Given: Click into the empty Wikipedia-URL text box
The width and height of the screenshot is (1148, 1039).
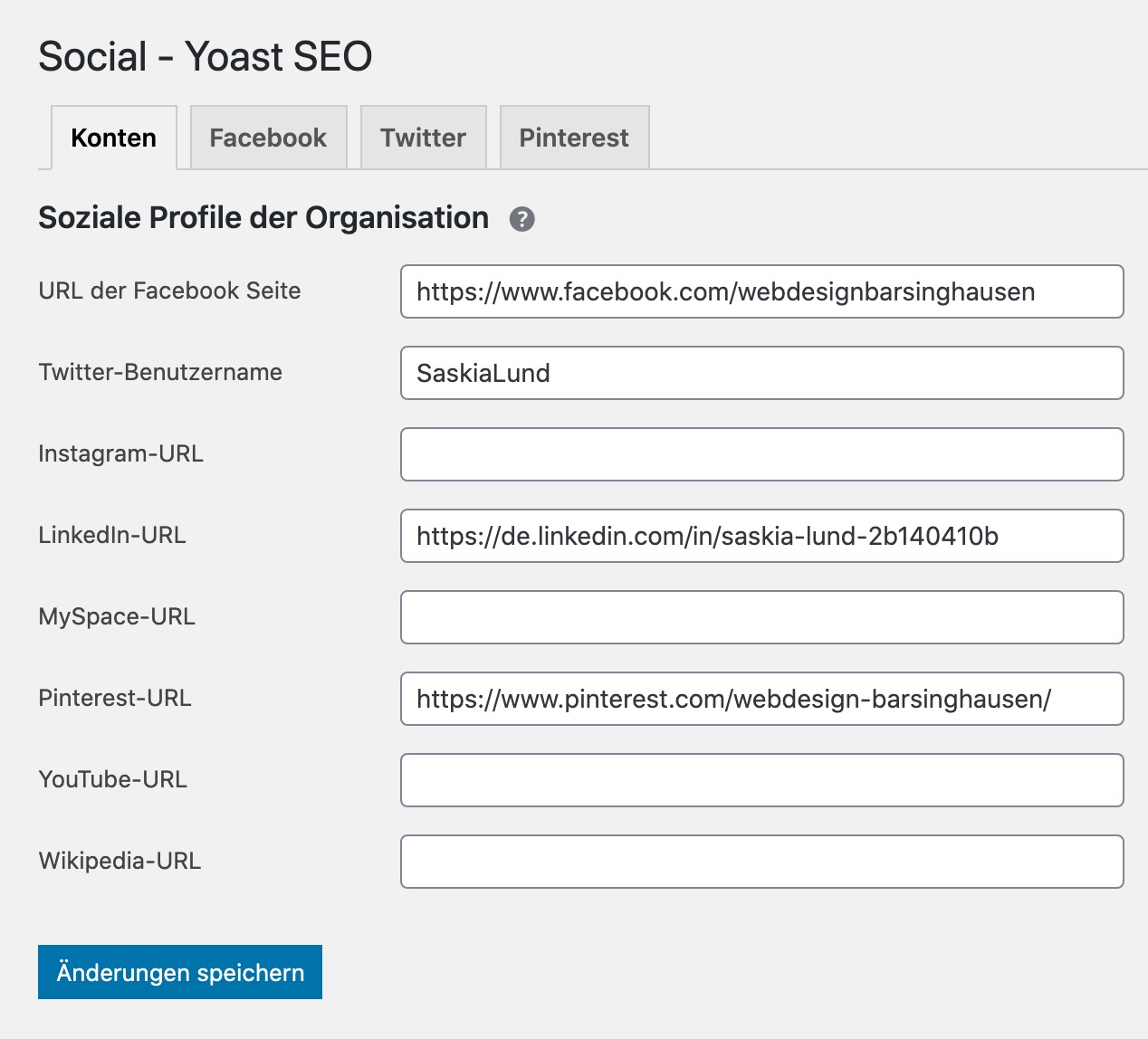Looking at the screenshot, I should [761, 862].
